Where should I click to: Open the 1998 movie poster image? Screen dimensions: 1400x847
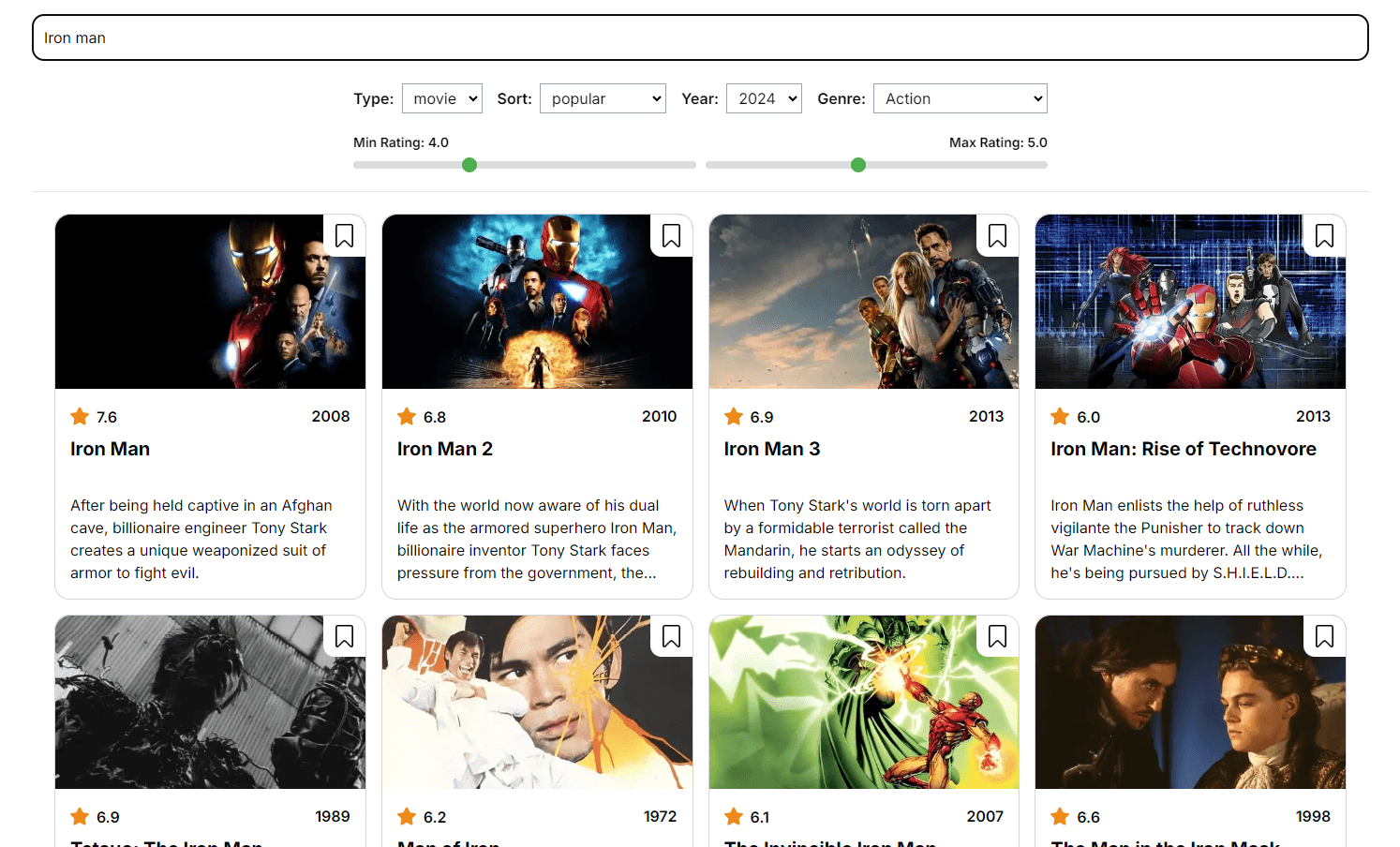coord(1190,702)
